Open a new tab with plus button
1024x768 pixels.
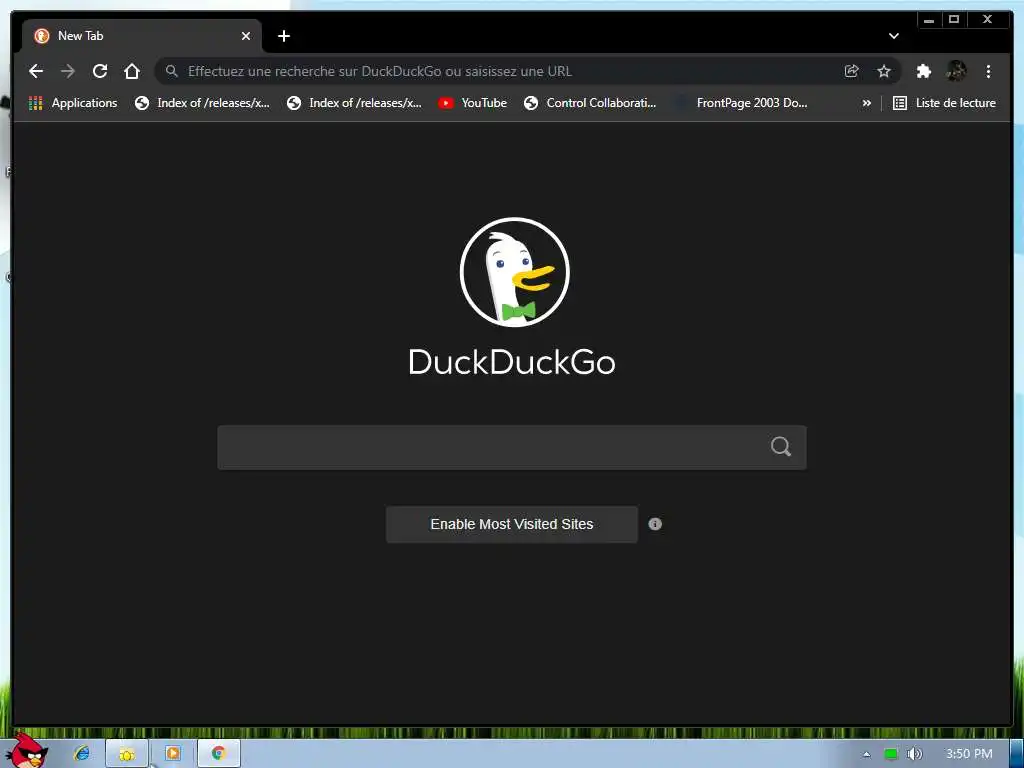(x=284, y=36)
